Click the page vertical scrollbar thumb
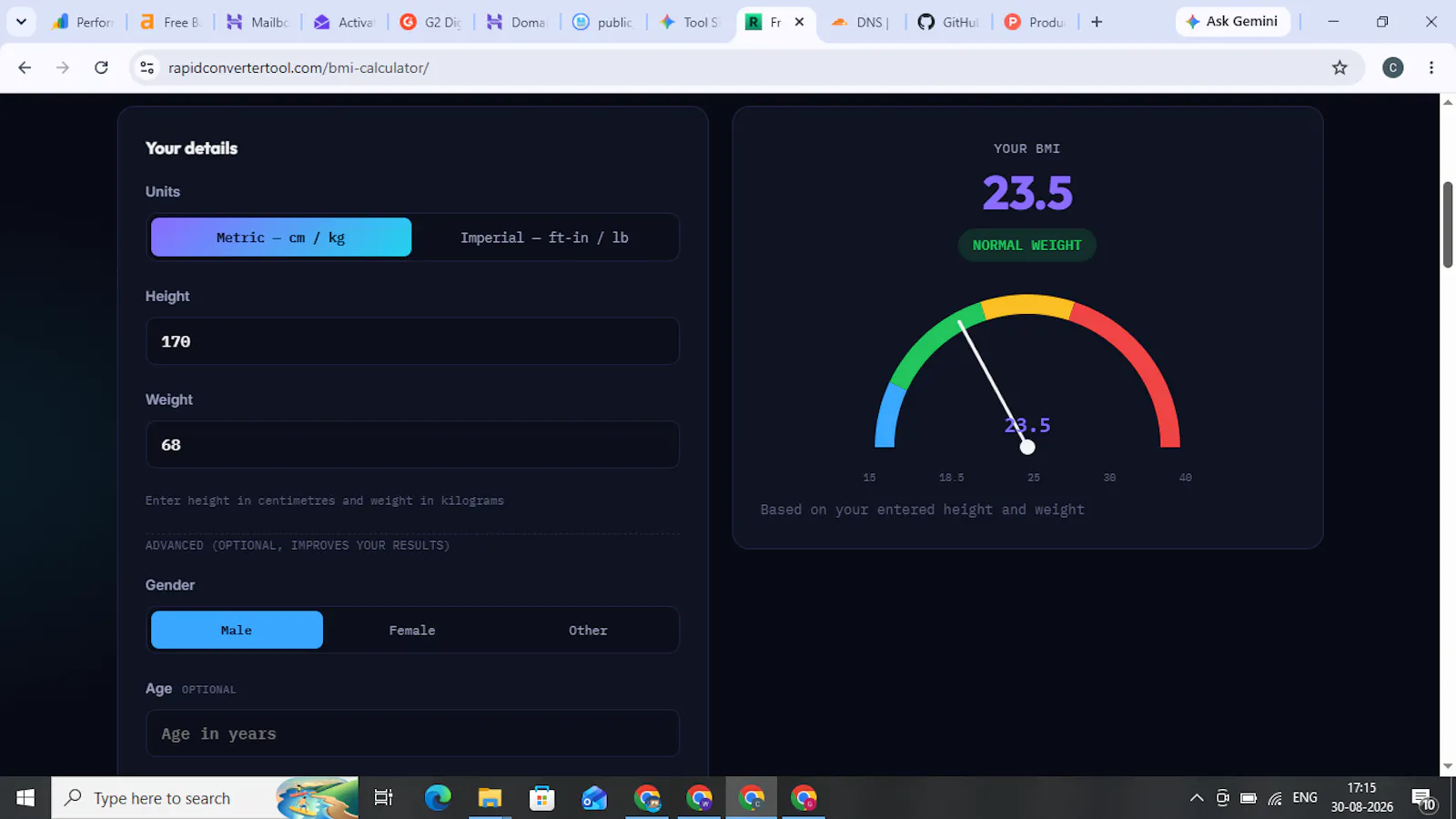 [1448, 225]
